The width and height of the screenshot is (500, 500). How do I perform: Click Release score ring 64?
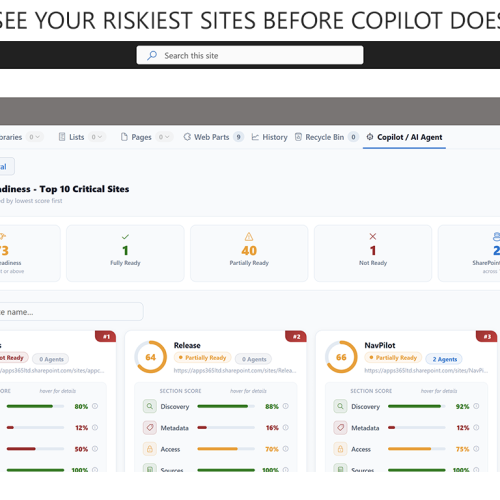pyautogui.click(x=151, y=357)
